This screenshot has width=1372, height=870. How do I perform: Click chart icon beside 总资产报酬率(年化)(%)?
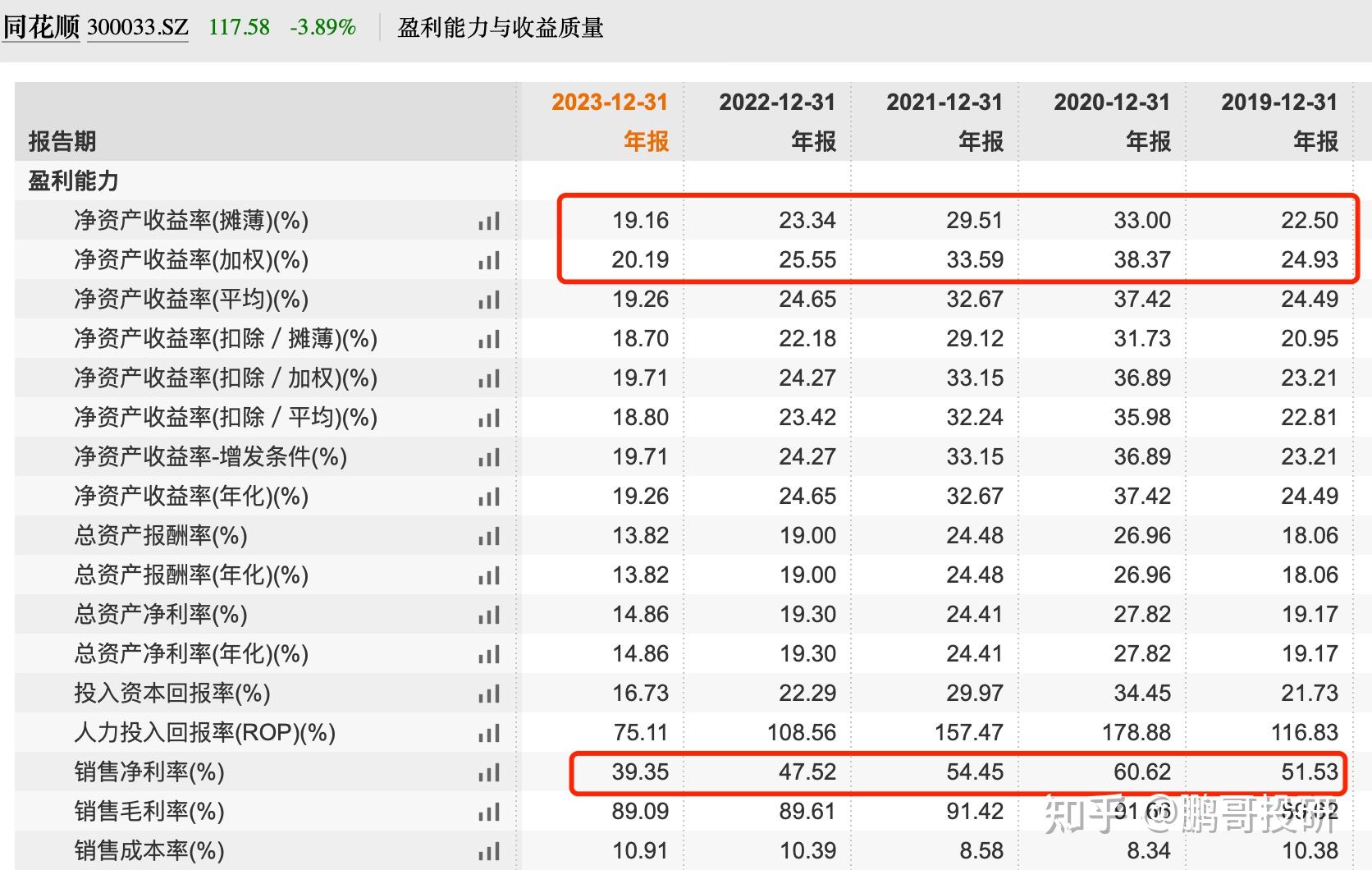pyautogui.click(x=489, y=575)
